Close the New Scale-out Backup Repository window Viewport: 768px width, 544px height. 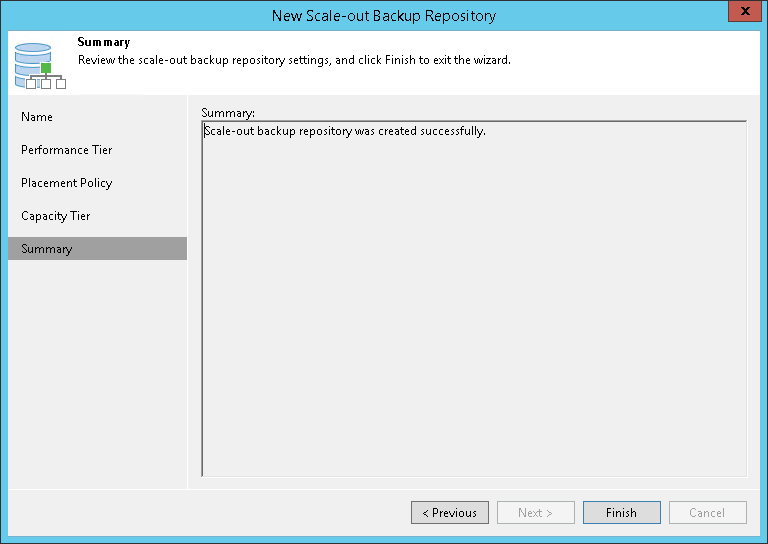tap(741, 13)
